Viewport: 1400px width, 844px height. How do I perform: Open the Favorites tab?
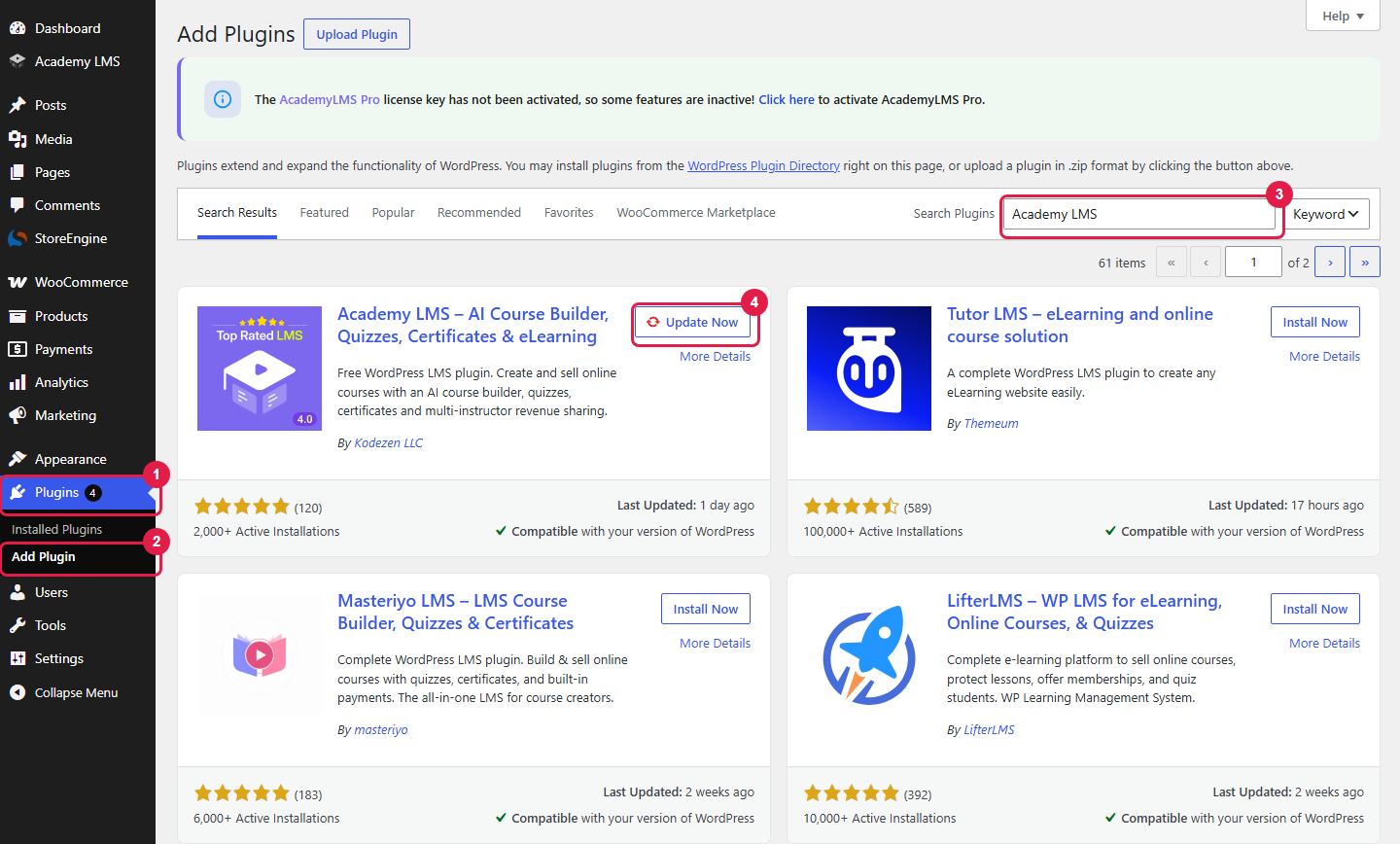click(569, 213)
